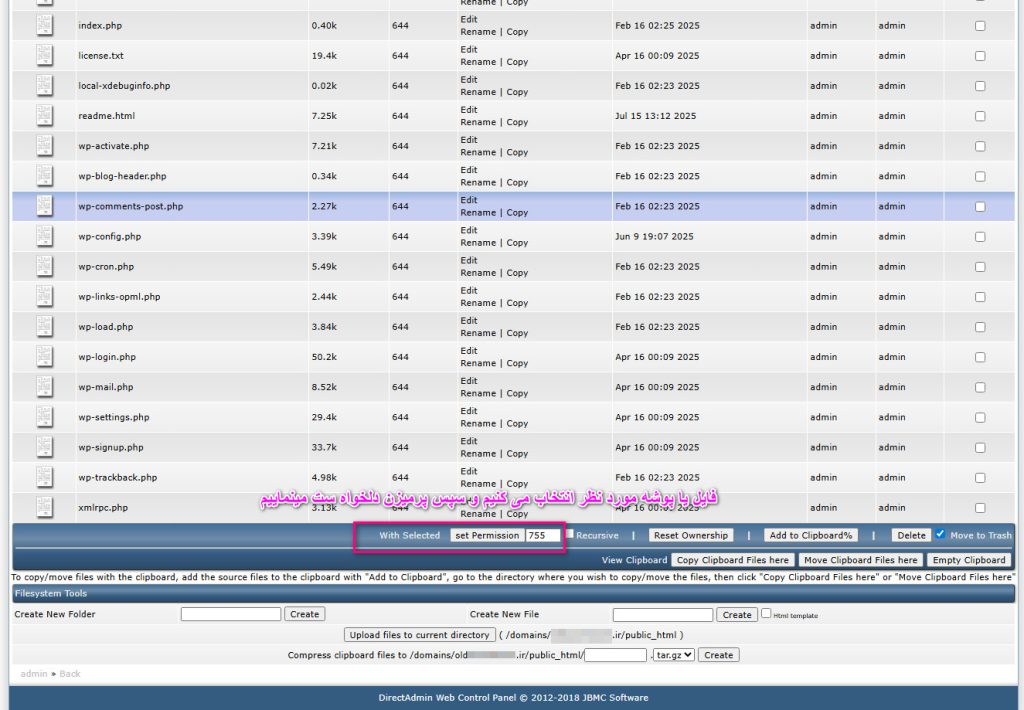Image resolution: width=1024 pixels, height=710 pixels.
Task: Enable the Recursive checkbox
Action: (x=570, y=535)
